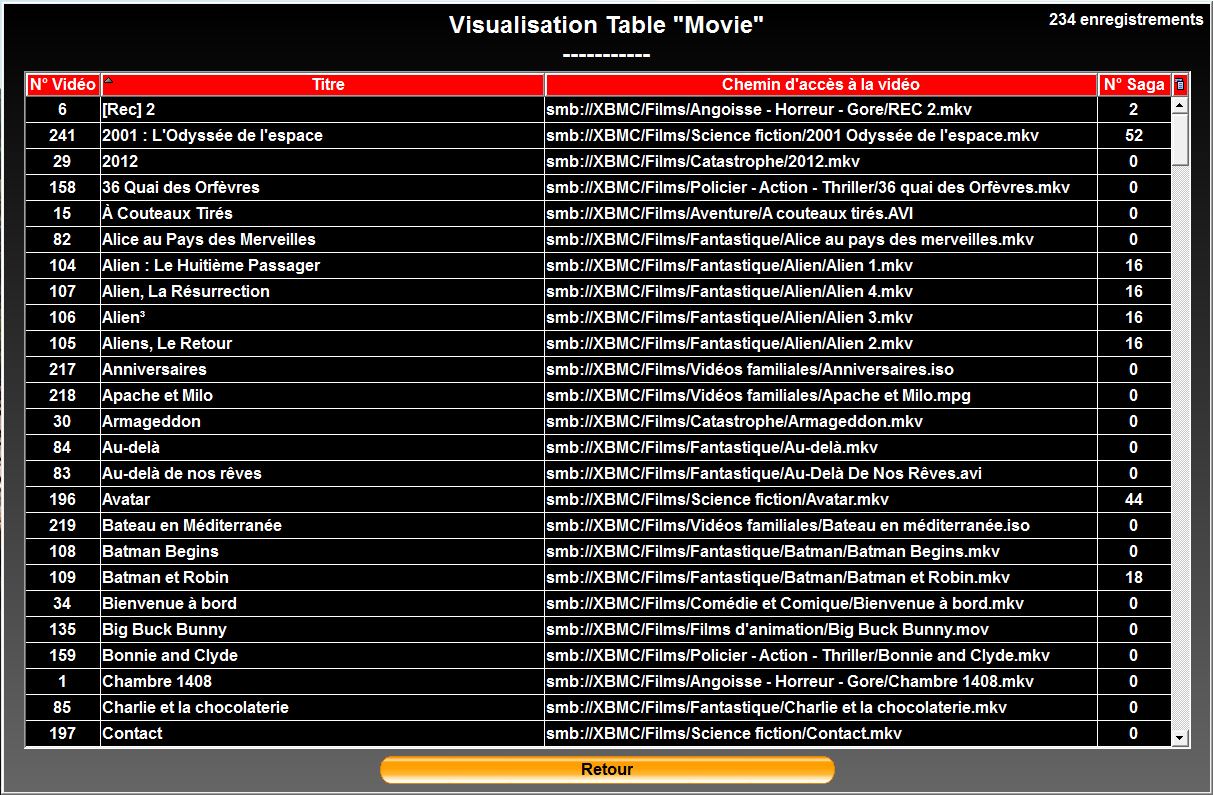Click path ending 'Chambre 1408.mkv'
Viewport: 1213px width, 795px height.
click(790, 681)
